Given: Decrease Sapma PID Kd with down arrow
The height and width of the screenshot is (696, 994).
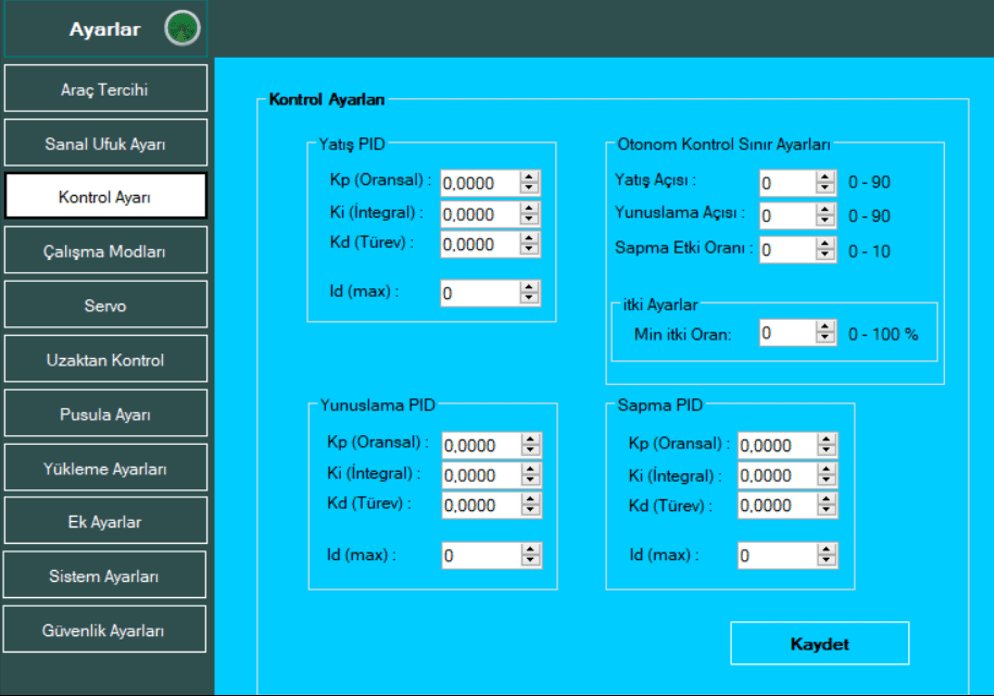Looking at the screenshot, I should (827, 511).
